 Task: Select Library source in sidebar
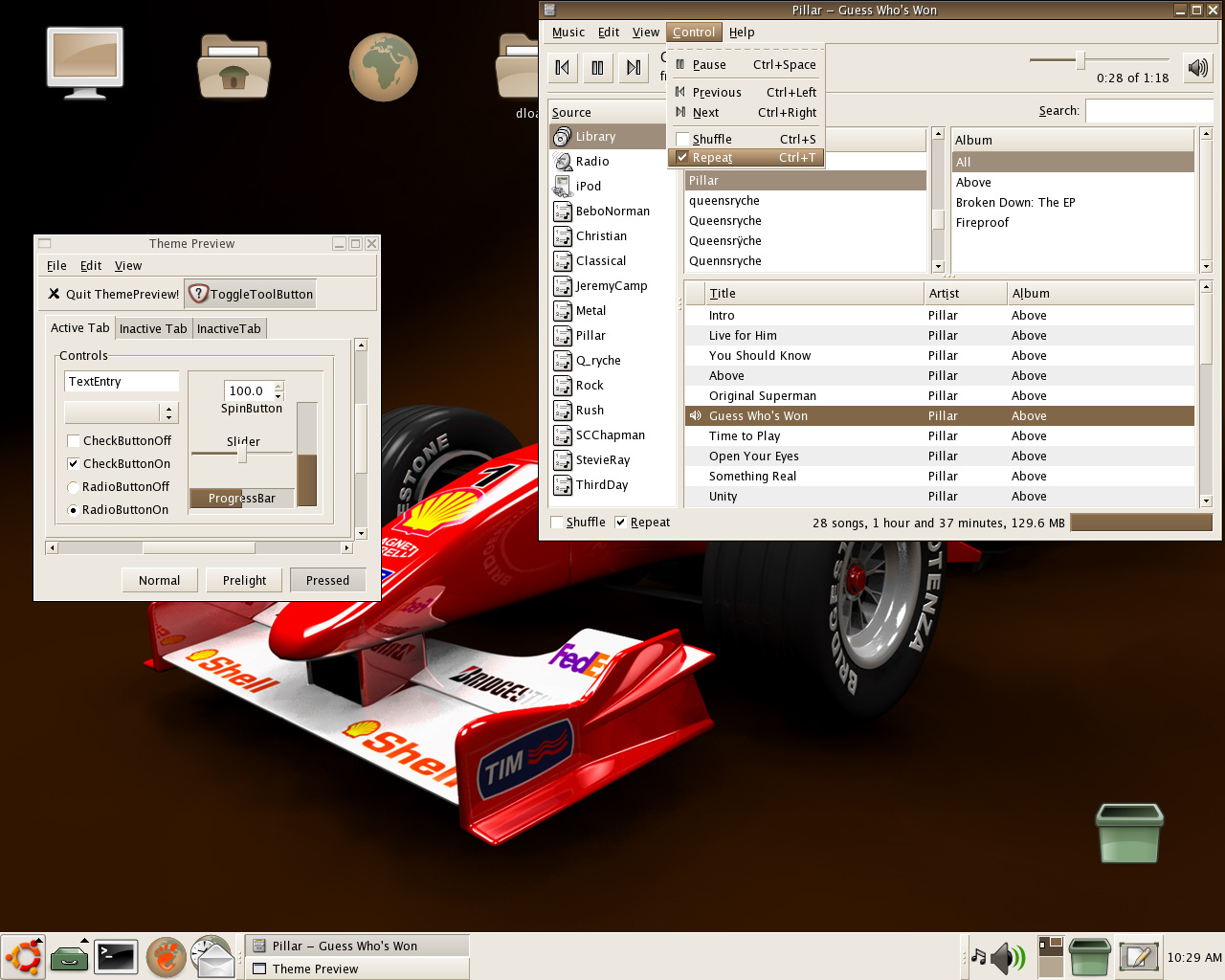[608, 137]
